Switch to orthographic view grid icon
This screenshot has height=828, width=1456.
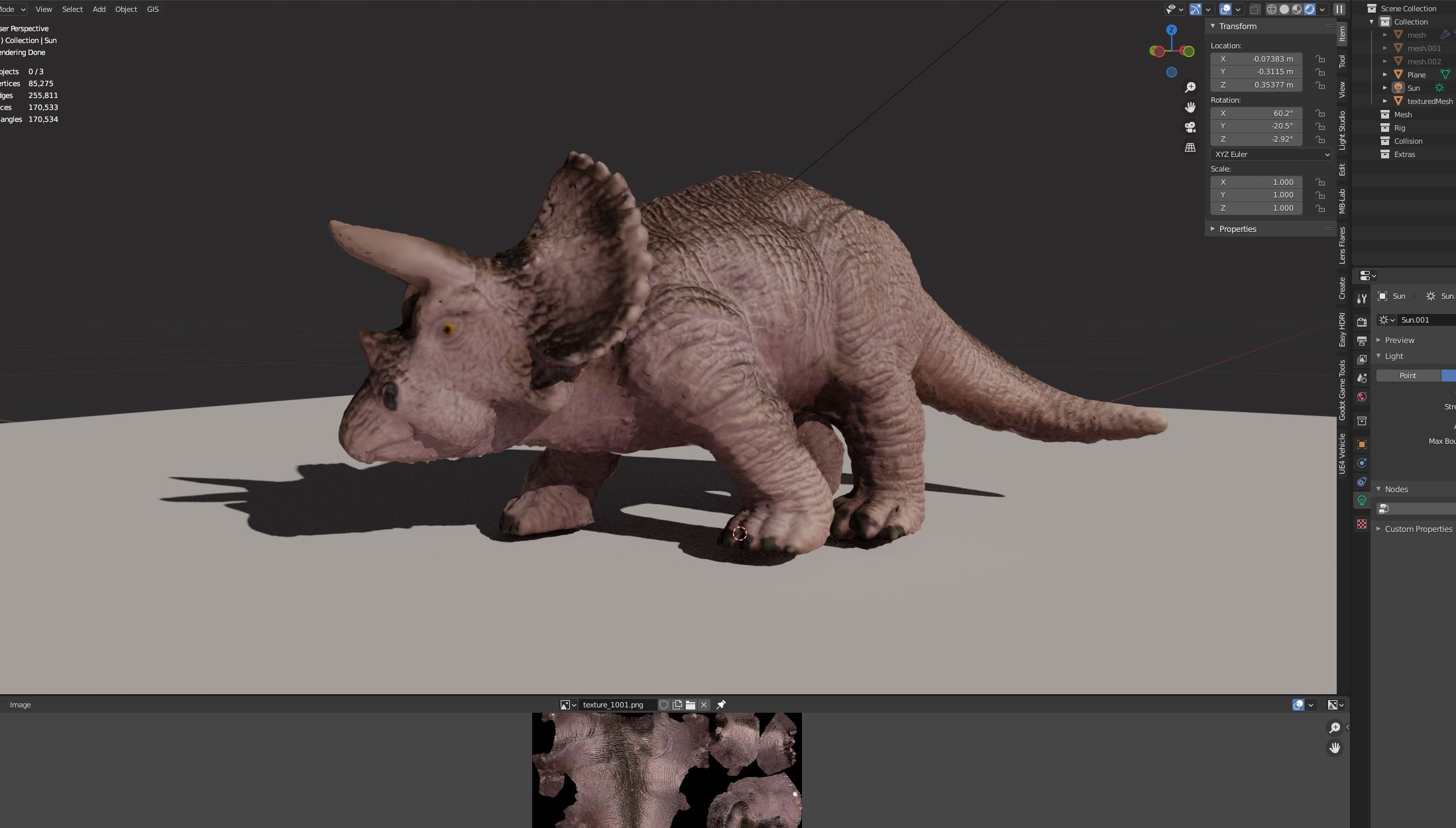pyautogui.click(x=1190, y=148)
